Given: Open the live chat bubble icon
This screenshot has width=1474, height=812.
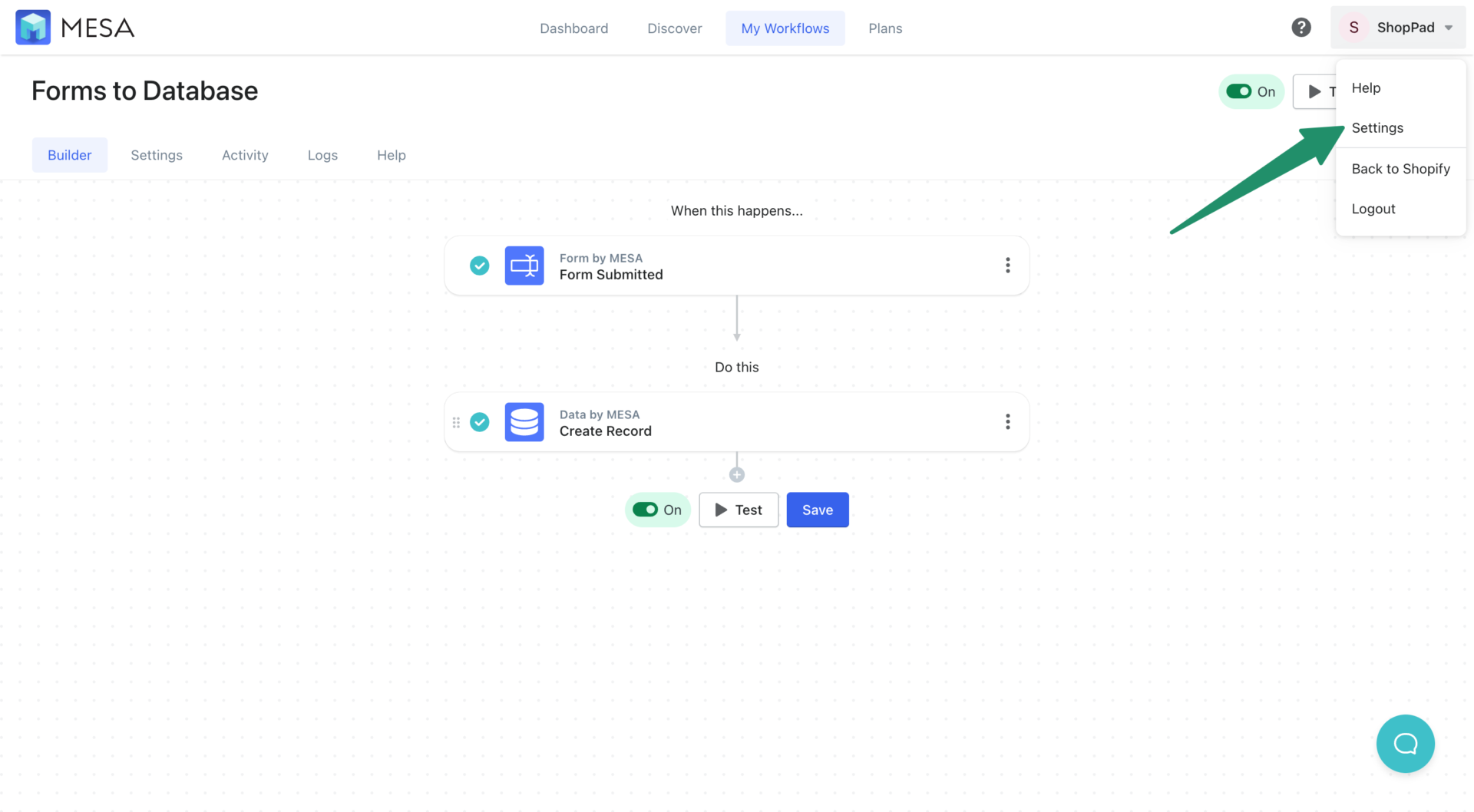Looking at the screenshot, I should 1405,743.
